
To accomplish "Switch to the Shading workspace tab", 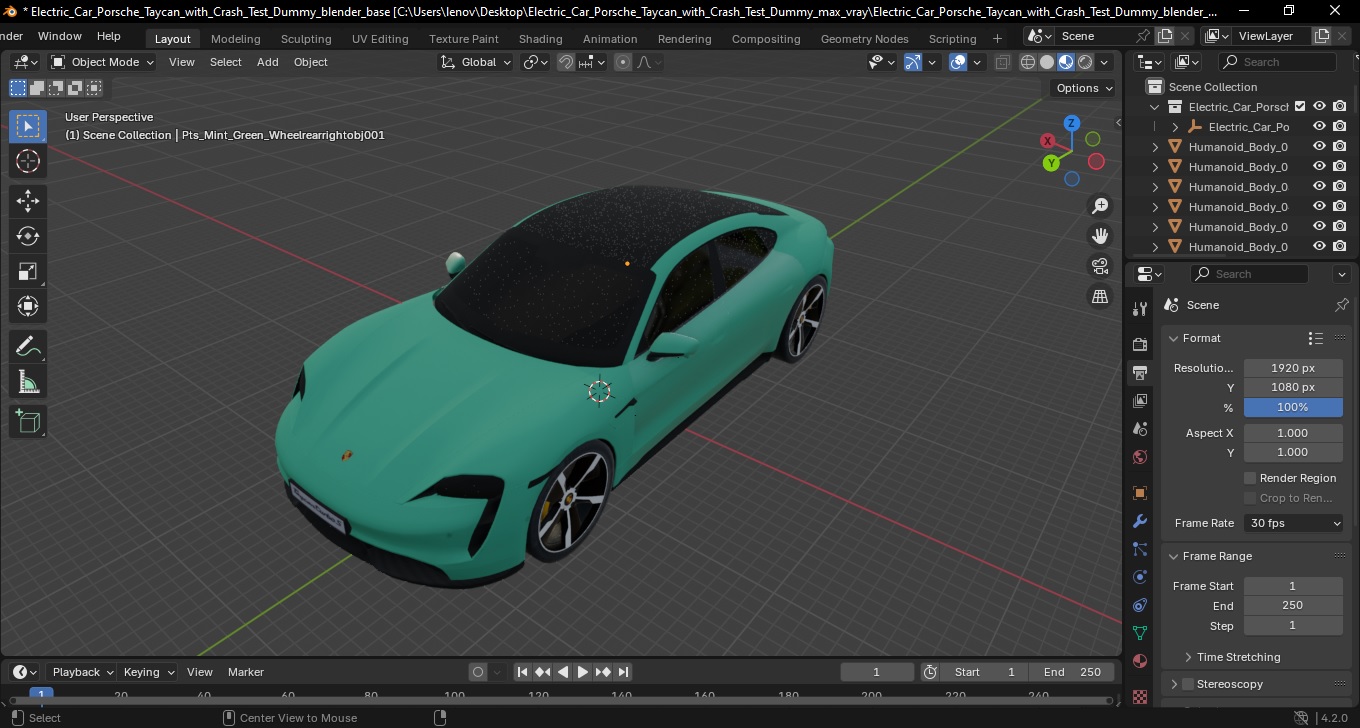I will coord(540,39).
